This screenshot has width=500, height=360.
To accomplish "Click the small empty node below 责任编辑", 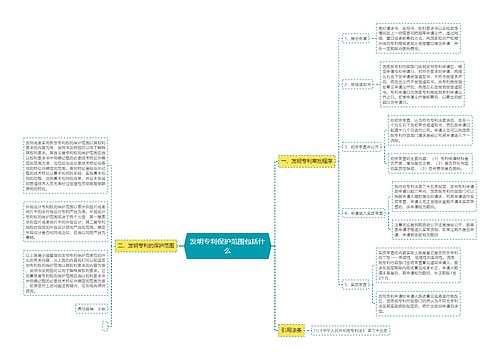I will pyautogui.click(x=105, y=326).
